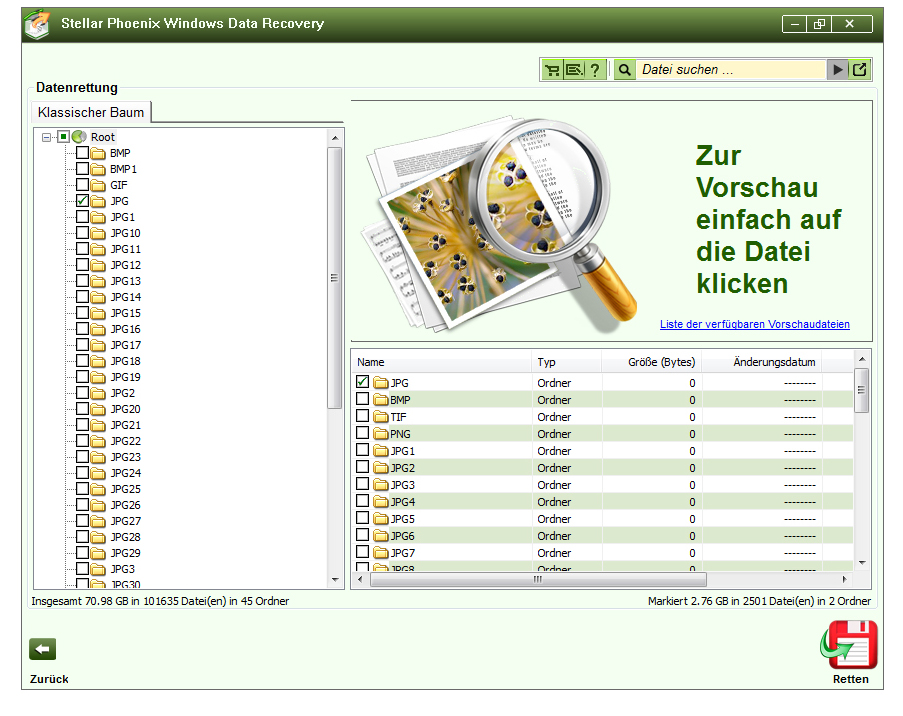Click JPG20 folder icon in tree
Viewport: 903px width, 716px height.
tap(98, 410)
